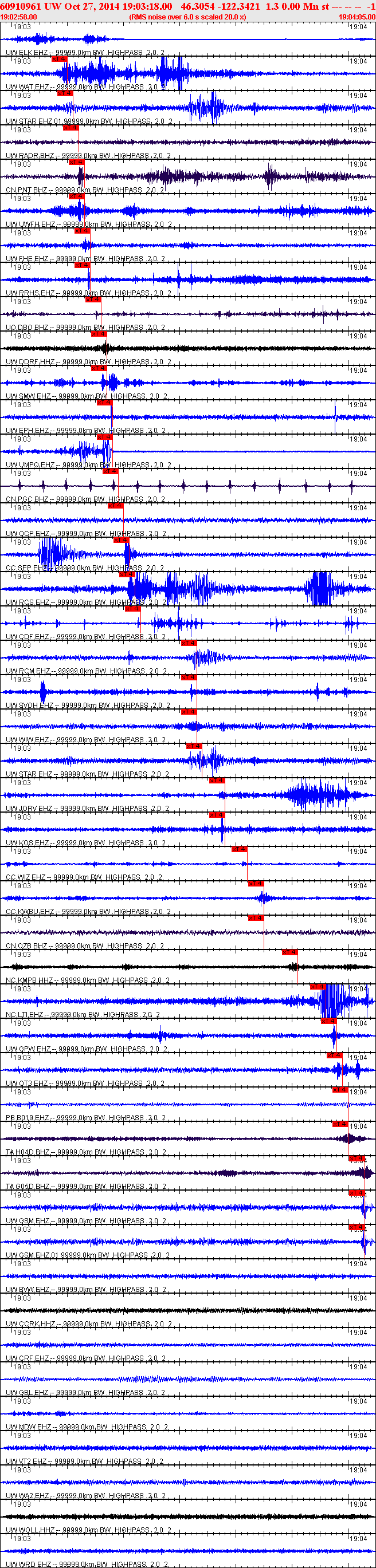
Task: Select the UW CCRK HHZ station label
Action: (x=88, y=1325)
